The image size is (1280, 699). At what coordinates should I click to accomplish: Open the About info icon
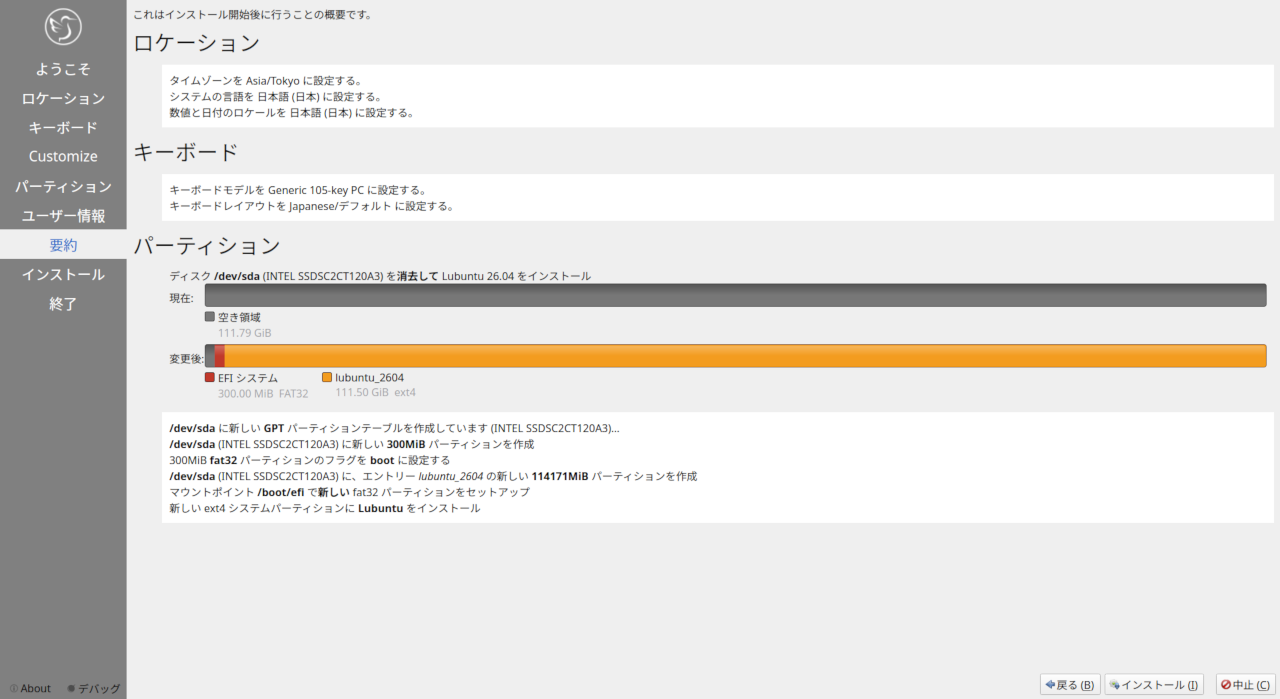click(x=13, y=688)
